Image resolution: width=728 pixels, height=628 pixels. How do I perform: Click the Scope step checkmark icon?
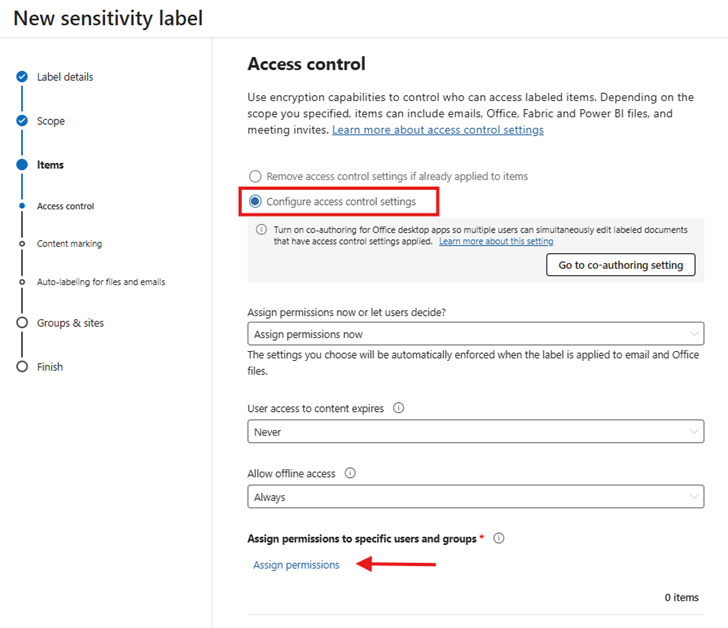[22, 121]
